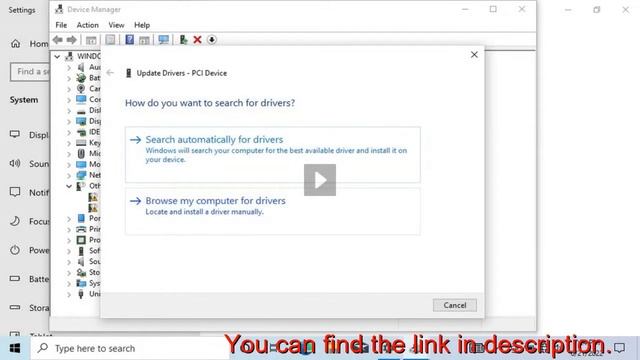Click the Focus assist moon icon in Settings

pos(15,221)
